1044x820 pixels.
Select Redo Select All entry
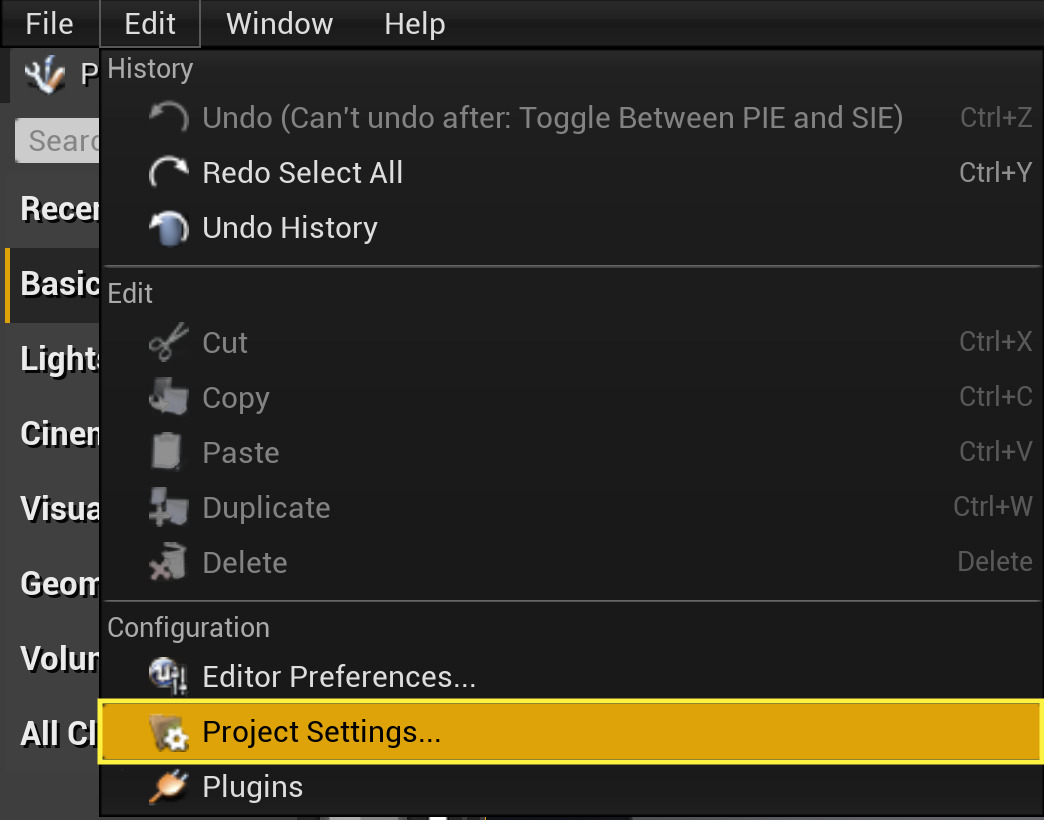[x=302, y=173]
